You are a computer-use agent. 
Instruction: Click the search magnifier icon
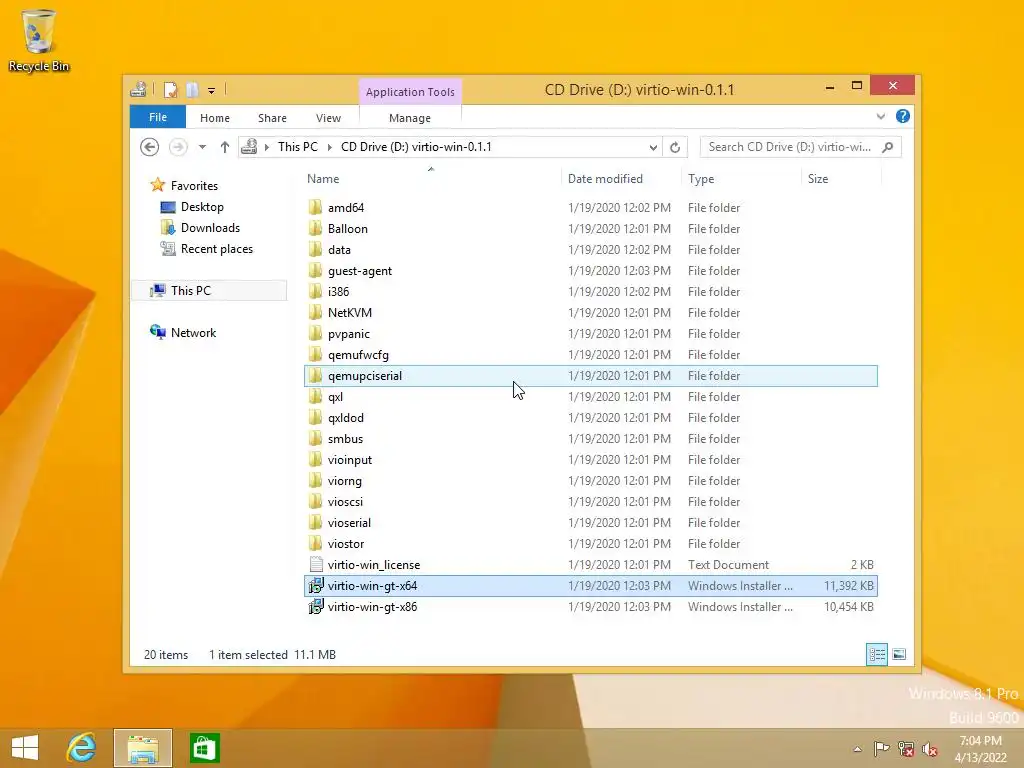tap(888, 147)
